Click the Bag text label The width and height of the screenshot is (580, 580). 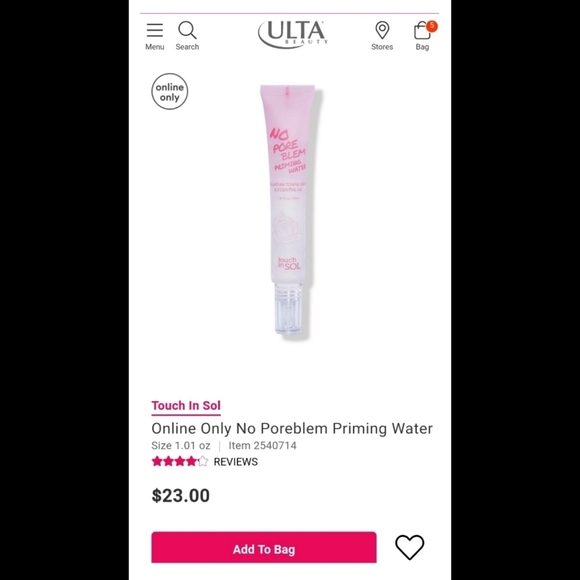click(x=422, y=47)
